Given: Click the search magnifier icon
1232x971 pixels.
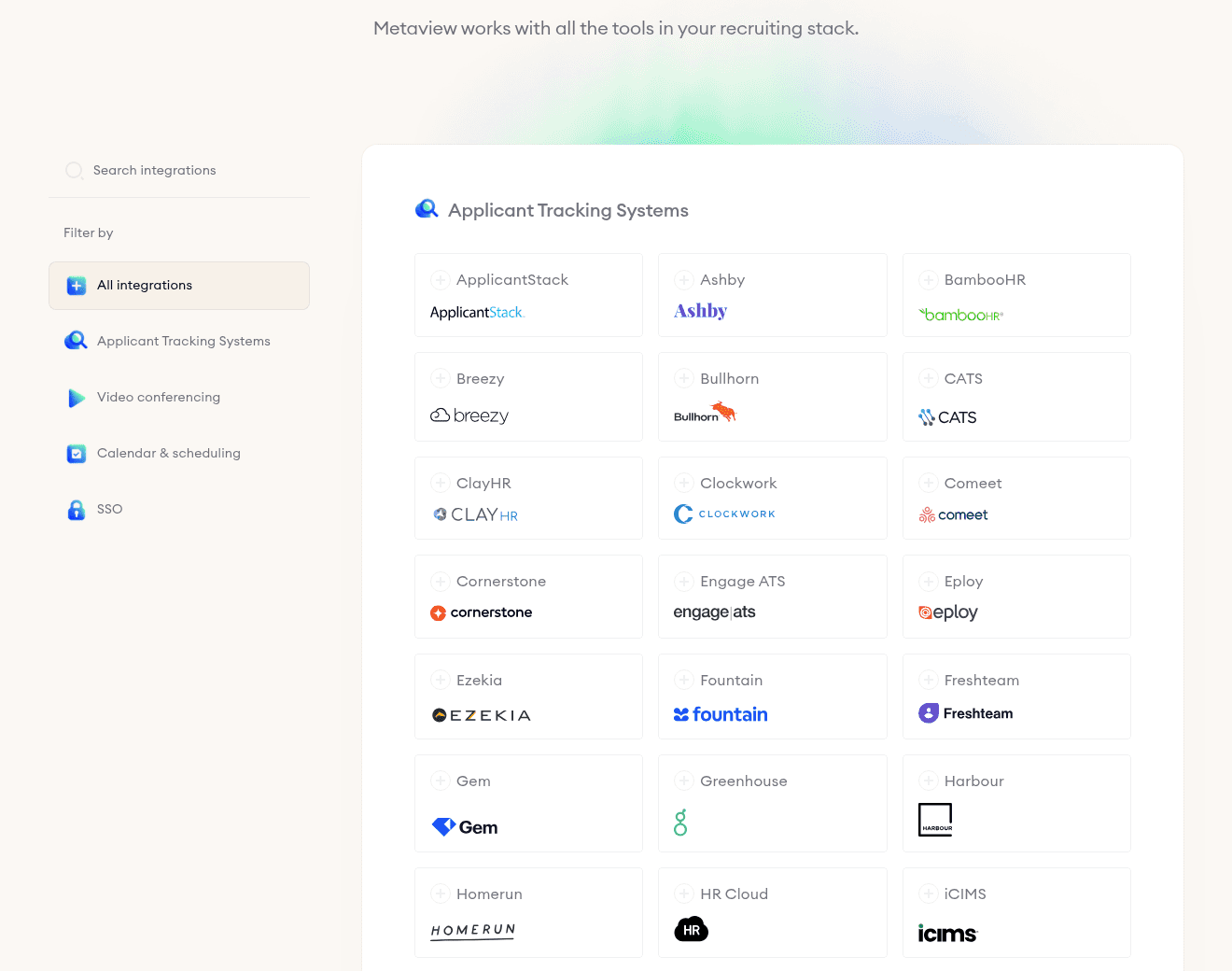Looking at the screenshot, I should tap(74, 171).
